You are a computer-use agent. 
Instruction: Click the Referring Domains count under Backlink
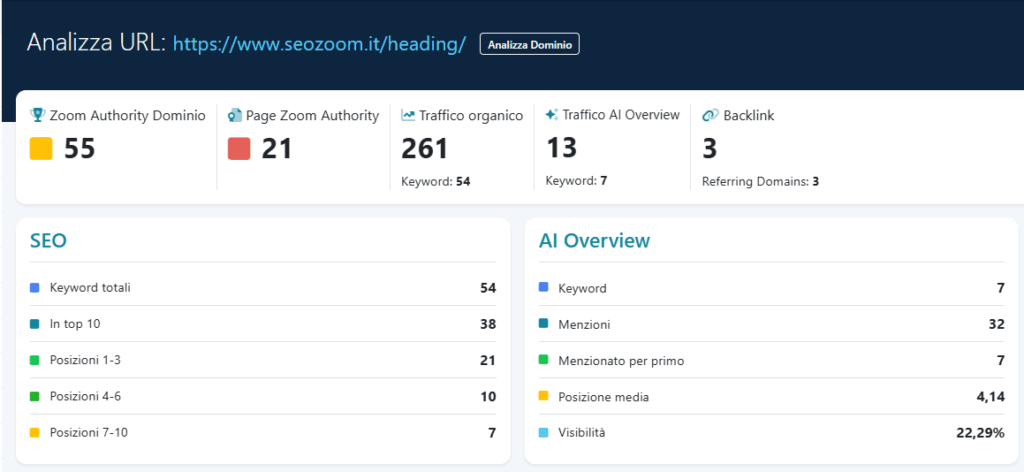(x=816, y=181)
